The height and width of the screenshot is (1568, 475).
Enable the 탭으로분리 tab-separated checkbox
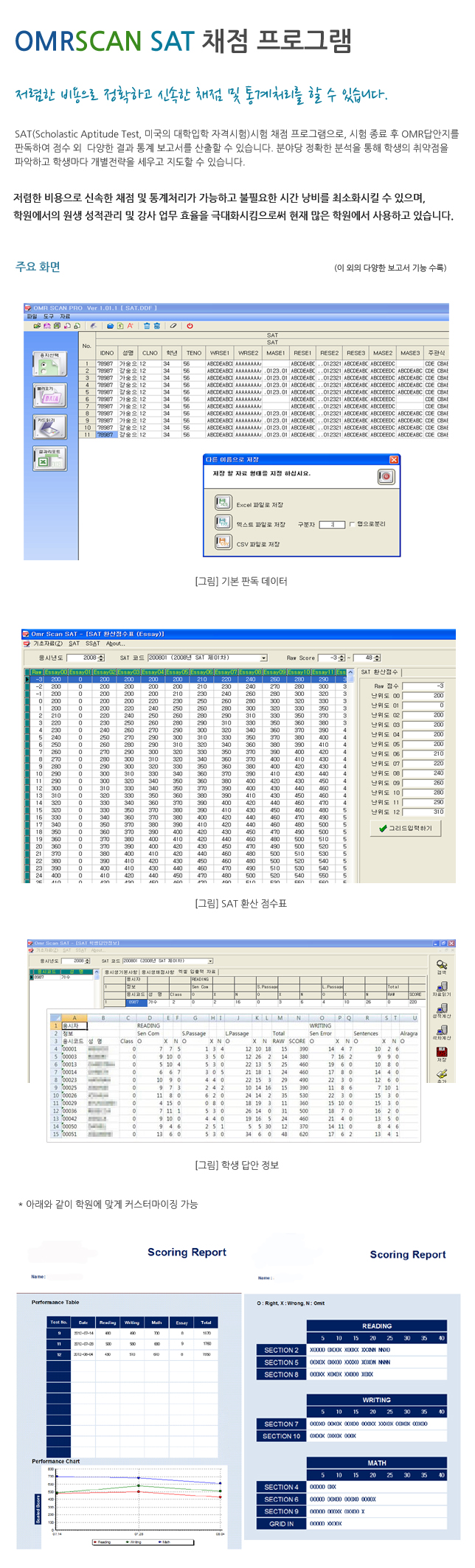pos(352,524)
